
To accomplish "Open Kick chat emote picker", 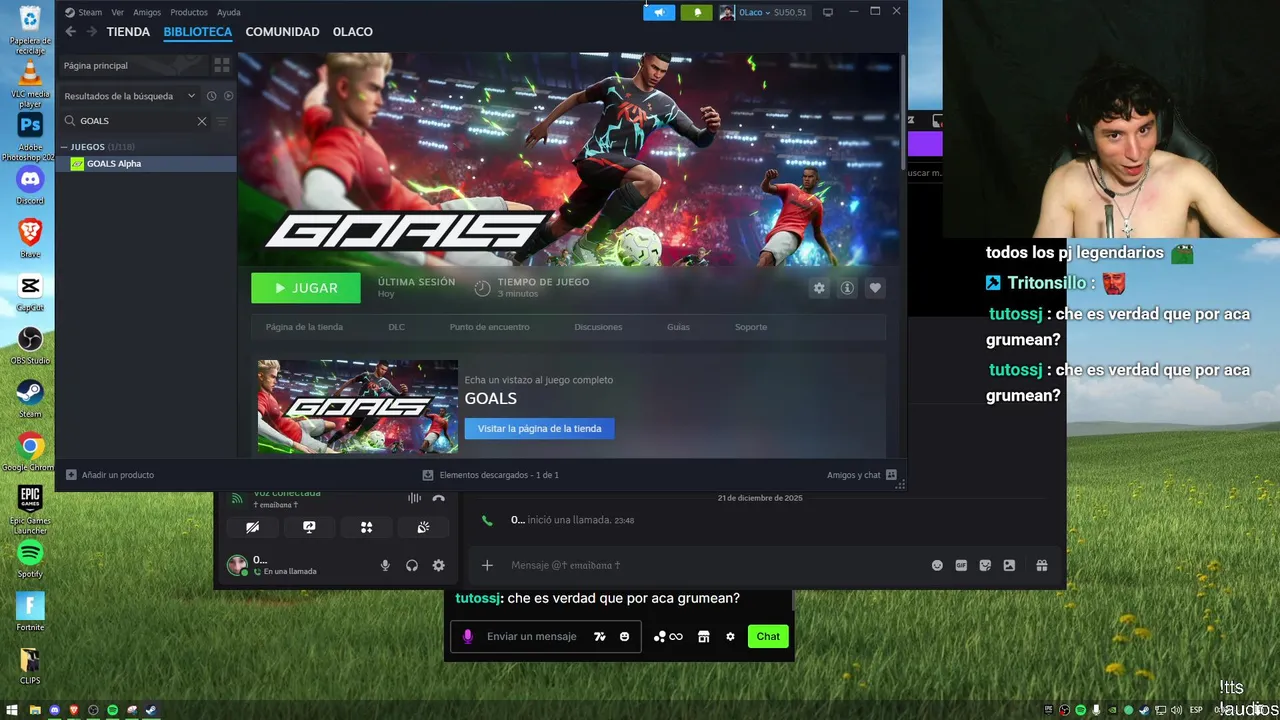I will [x=624, y=636].
